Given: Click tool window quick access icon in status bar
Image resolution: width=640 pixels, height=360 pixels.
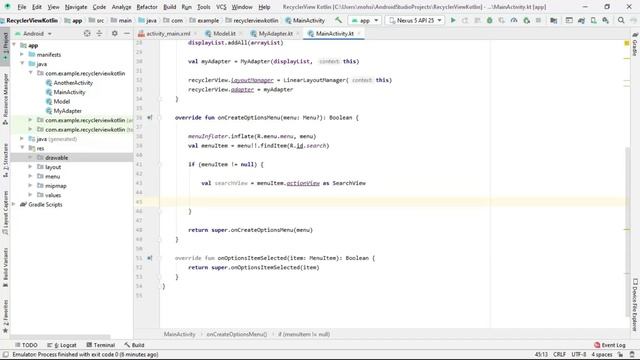Looking at the screenshot, I should click(5, 355).
